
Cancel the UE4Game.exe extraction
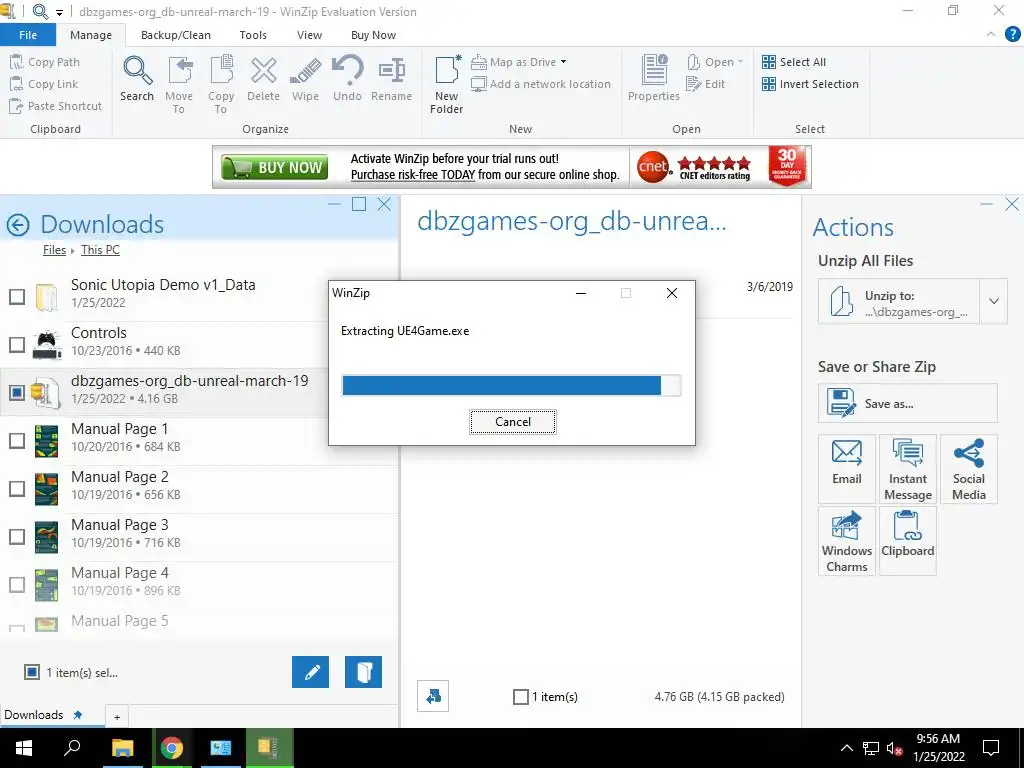click(x=513, y=422)
